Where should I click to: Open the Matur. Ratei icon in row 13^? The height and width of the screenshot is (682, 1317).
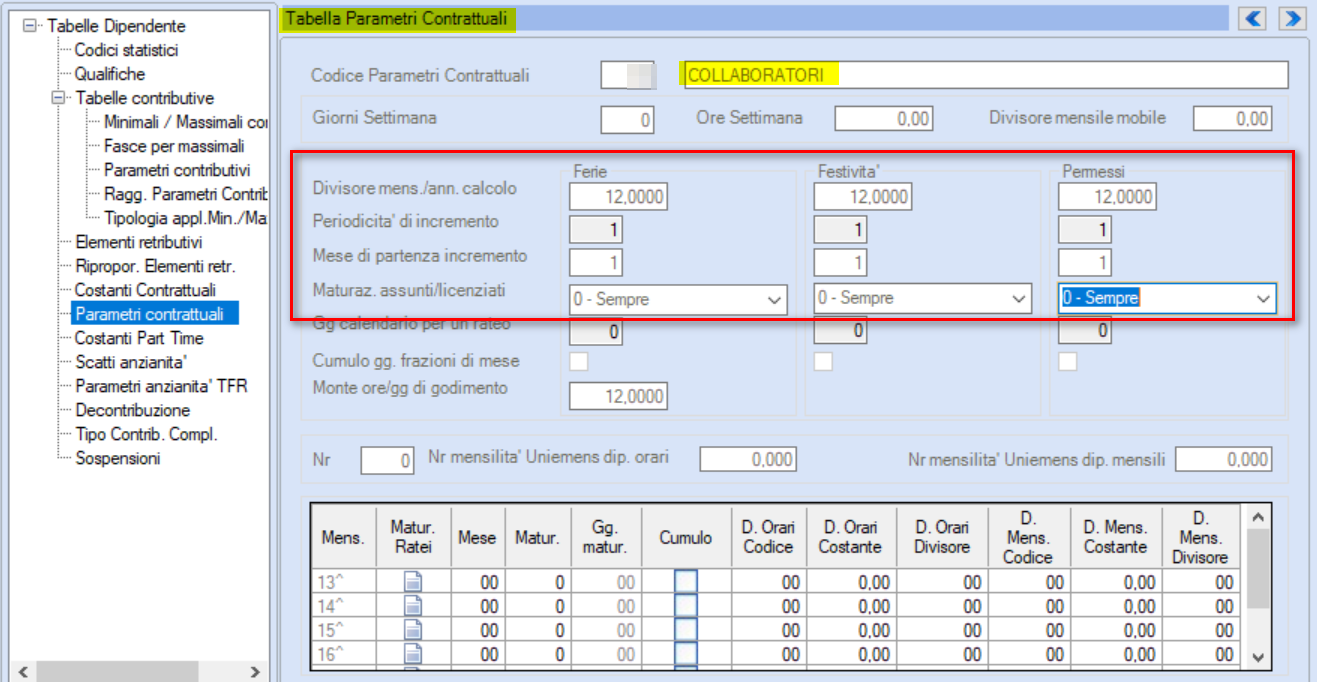point(414,582)
